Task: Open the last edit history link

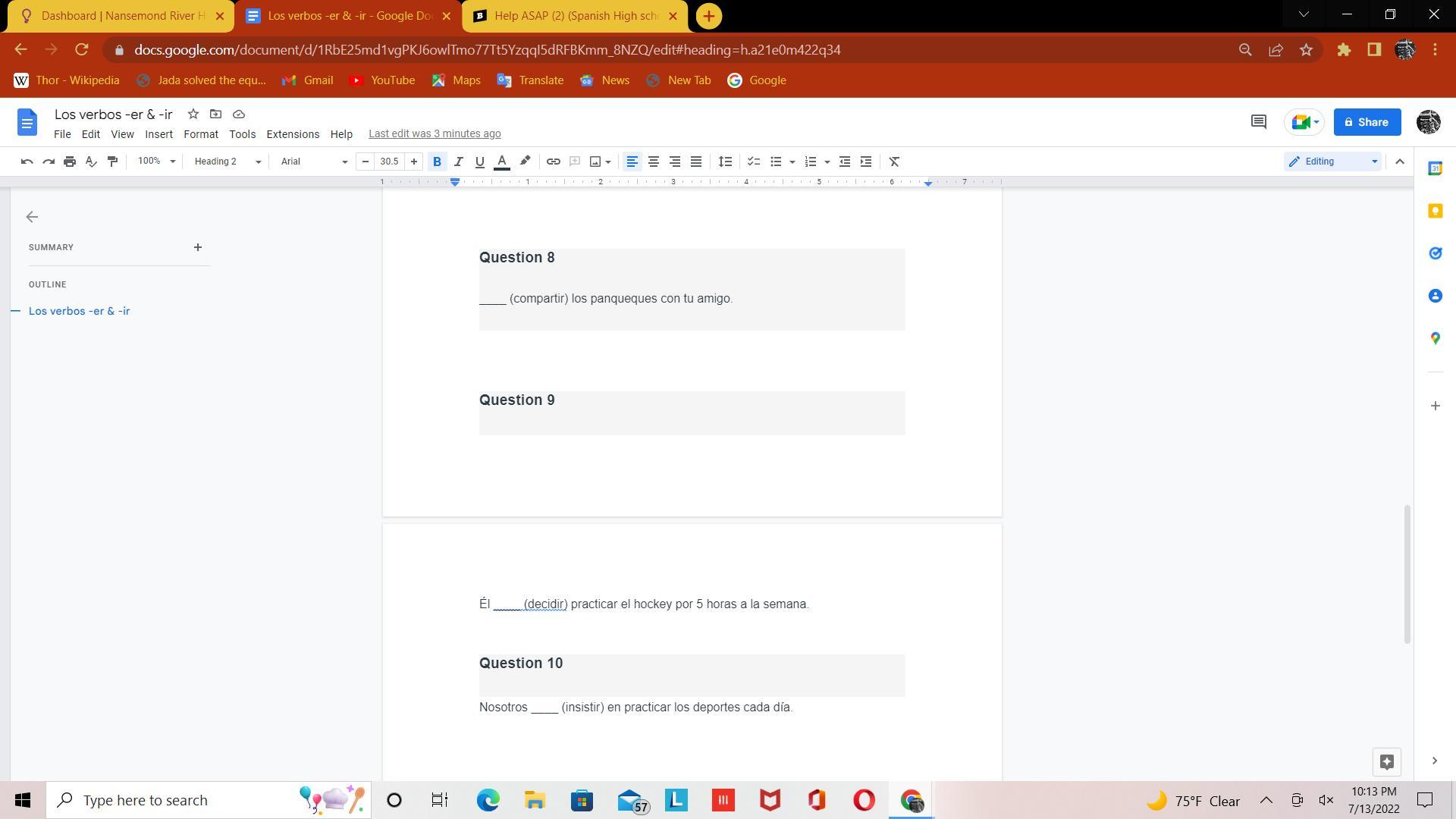Action: click(x=435, y=134)
